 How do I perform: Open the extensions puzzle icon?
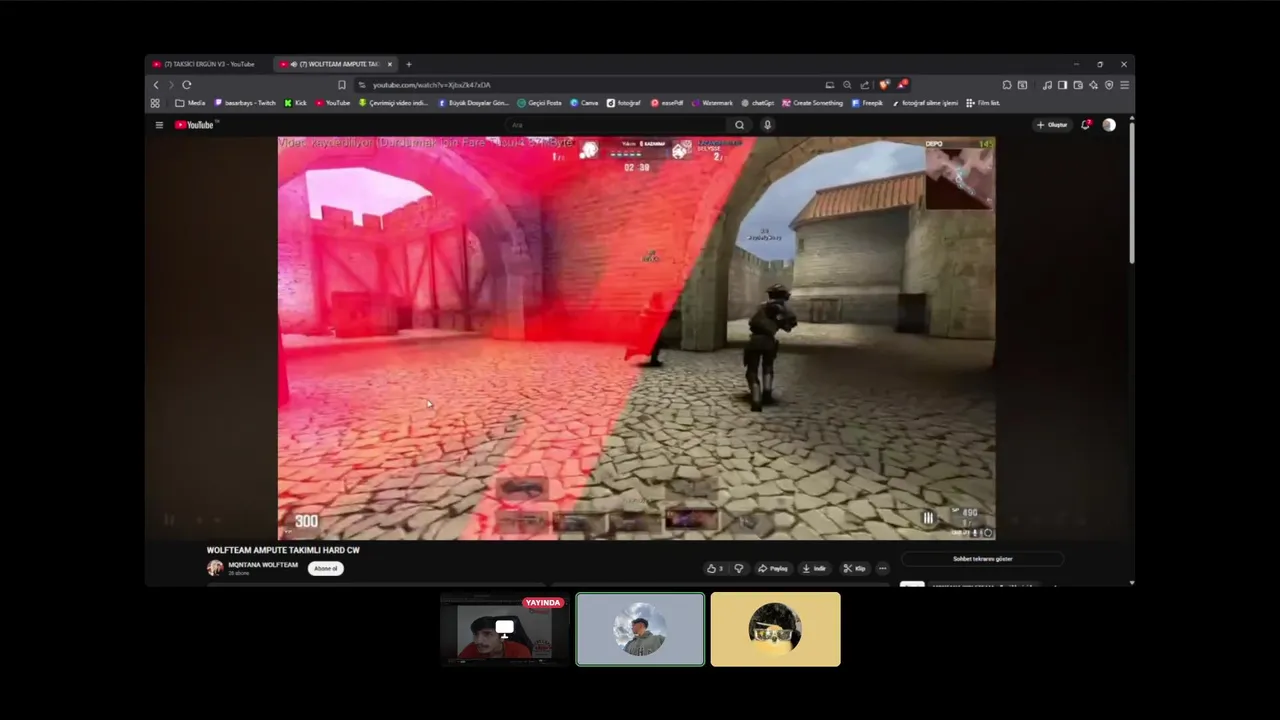coord(1007,85)
